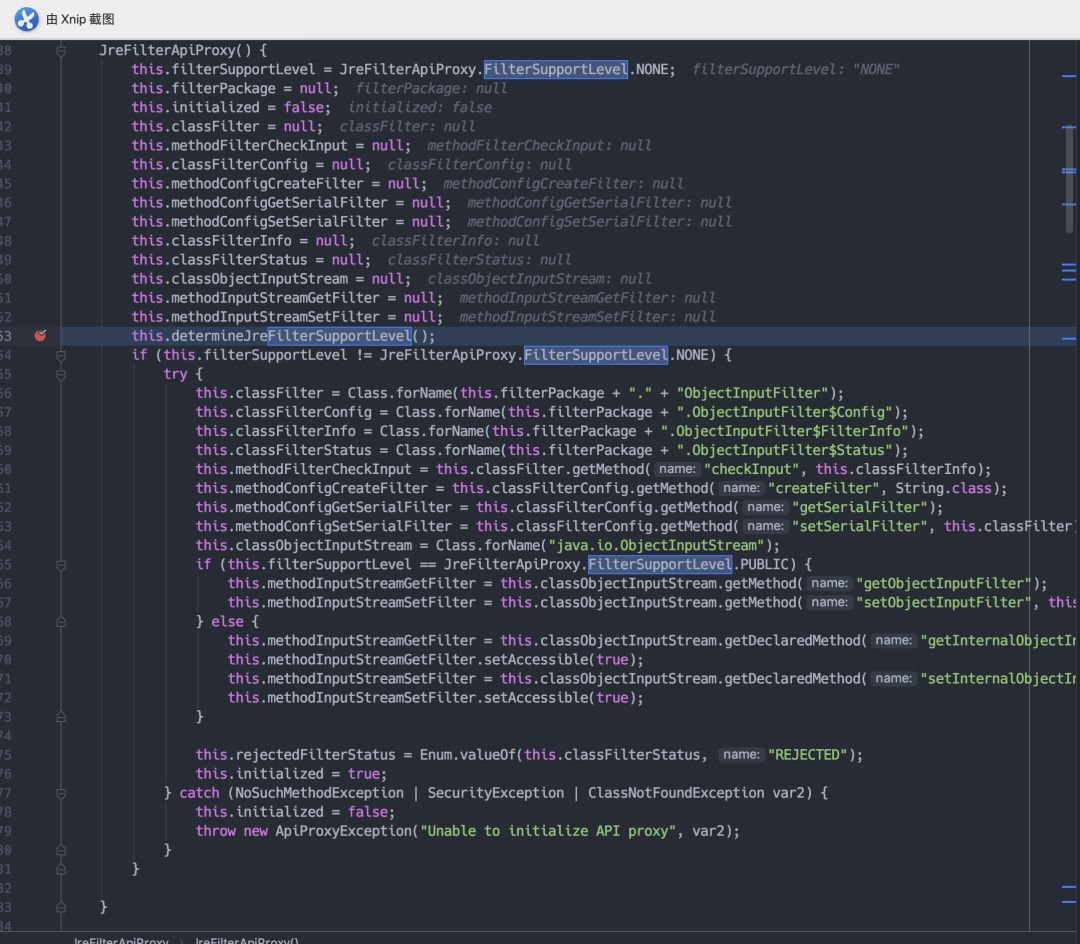Grab the vertical scrollbar thumb in the editor

point(1069,179)
